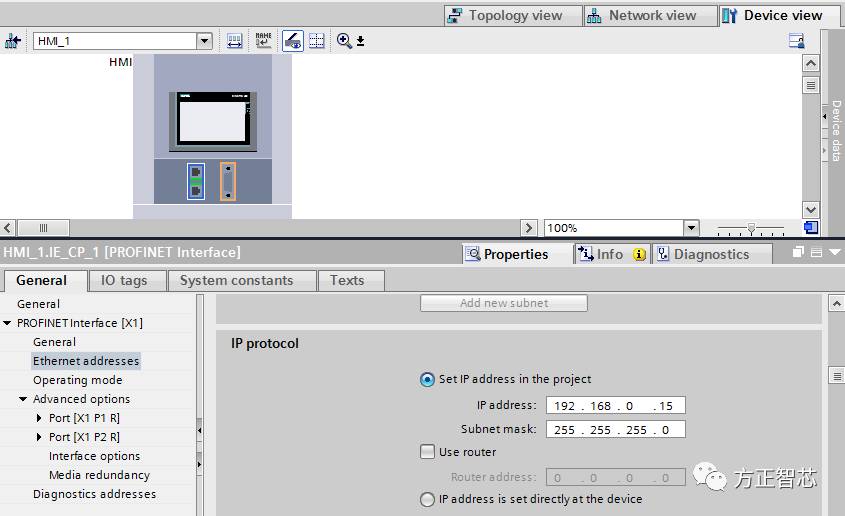Click the overview navigation icon at bottom right

(811, 228)
